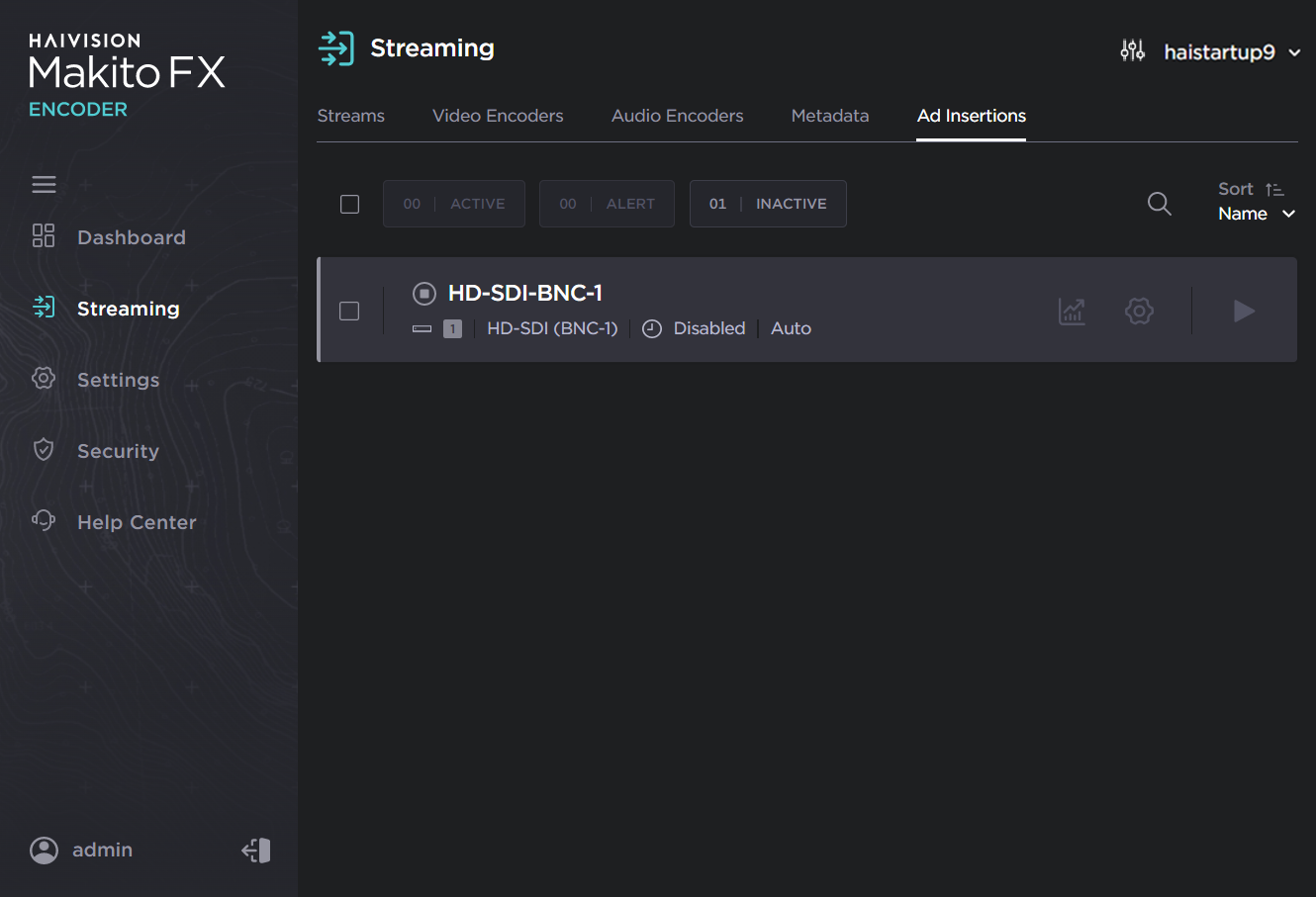The image size is (1316, 897).
Task: Start HD-SDI-BNC-1 with the play button
Action: 1244,311
